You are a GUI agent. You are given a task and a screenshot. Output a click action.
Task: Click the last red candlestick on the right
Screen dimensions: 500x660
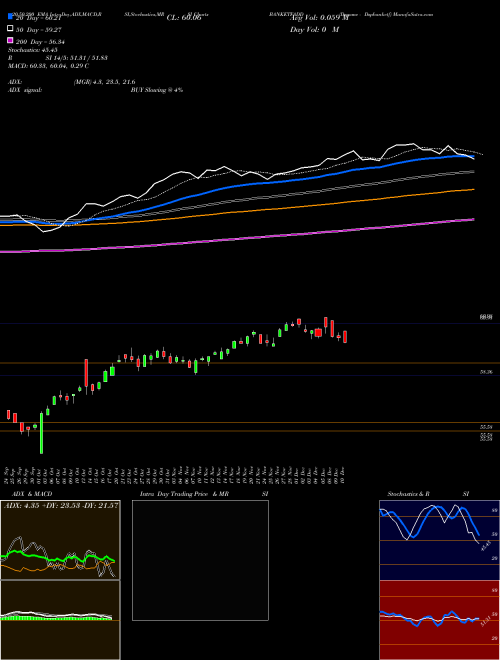tap(345, 337)
